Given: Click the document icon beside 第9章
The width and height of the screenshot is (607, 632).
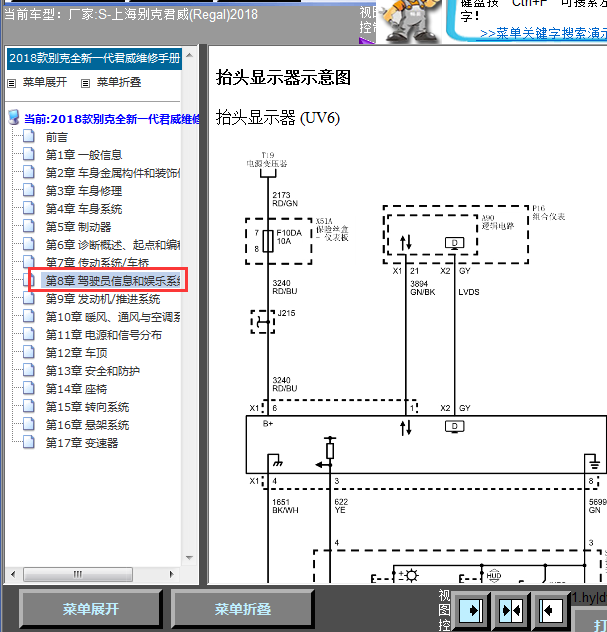Looking at the screenshot, I should coord(29,298).
